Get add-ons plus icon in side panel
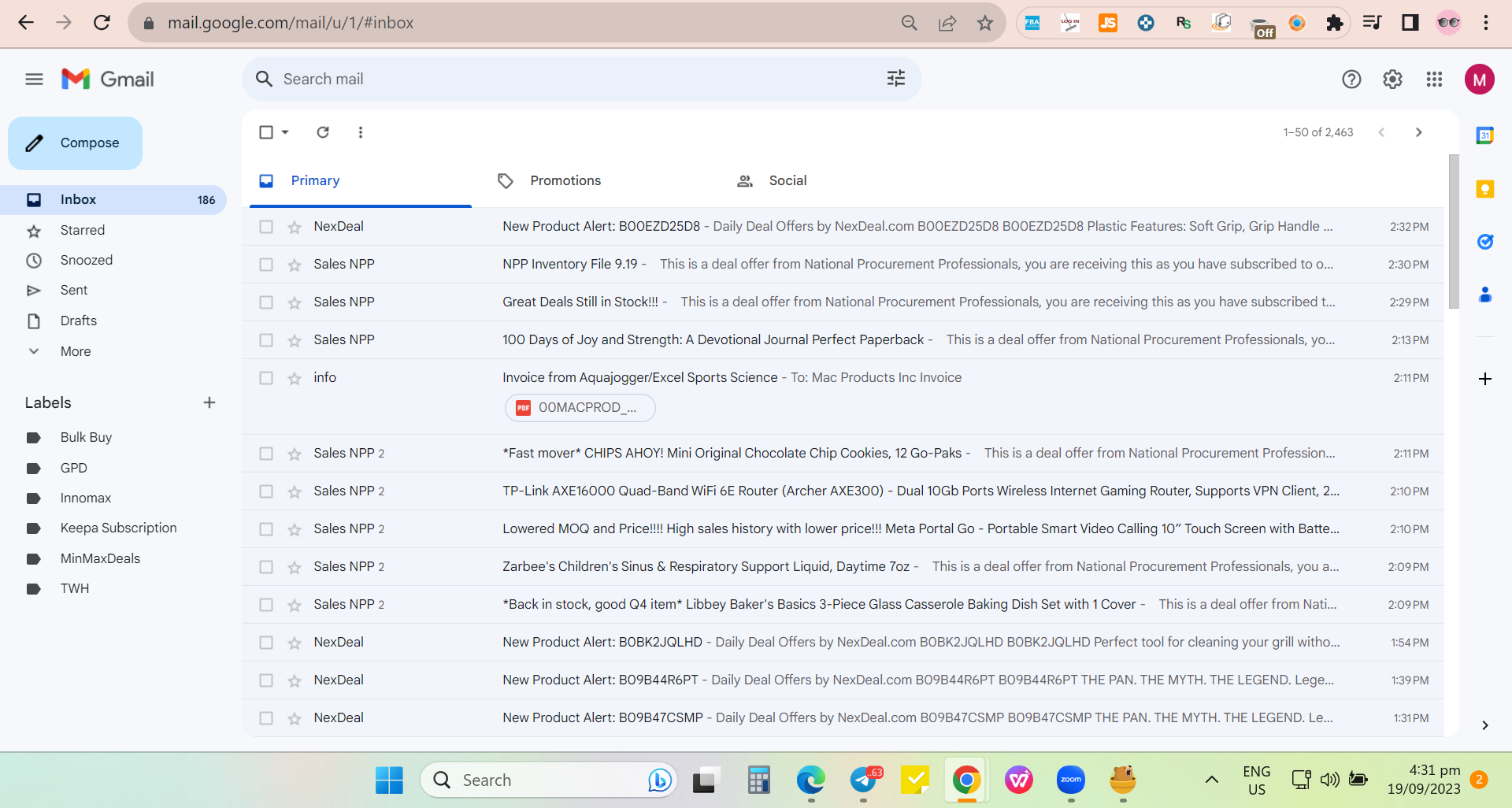The width and height of the screenshot is (1512, 808). [x=1485, y=379]
